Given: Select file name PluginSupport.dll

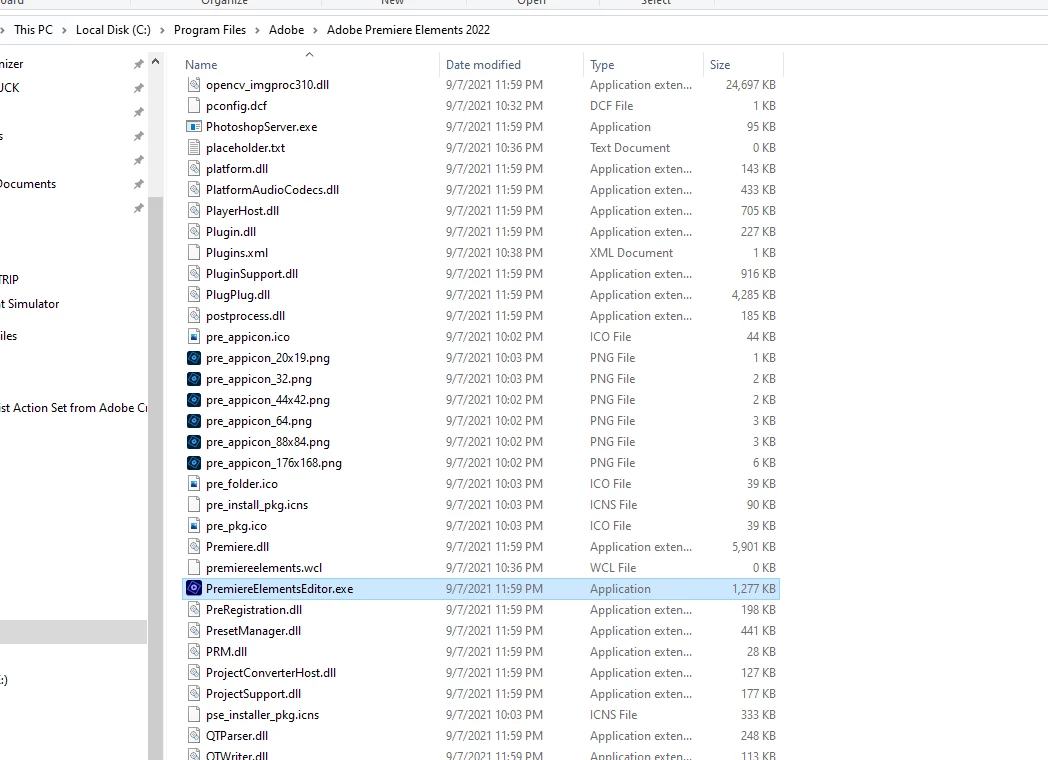Looking at the screenshot, I should click(x=252, y=273).
